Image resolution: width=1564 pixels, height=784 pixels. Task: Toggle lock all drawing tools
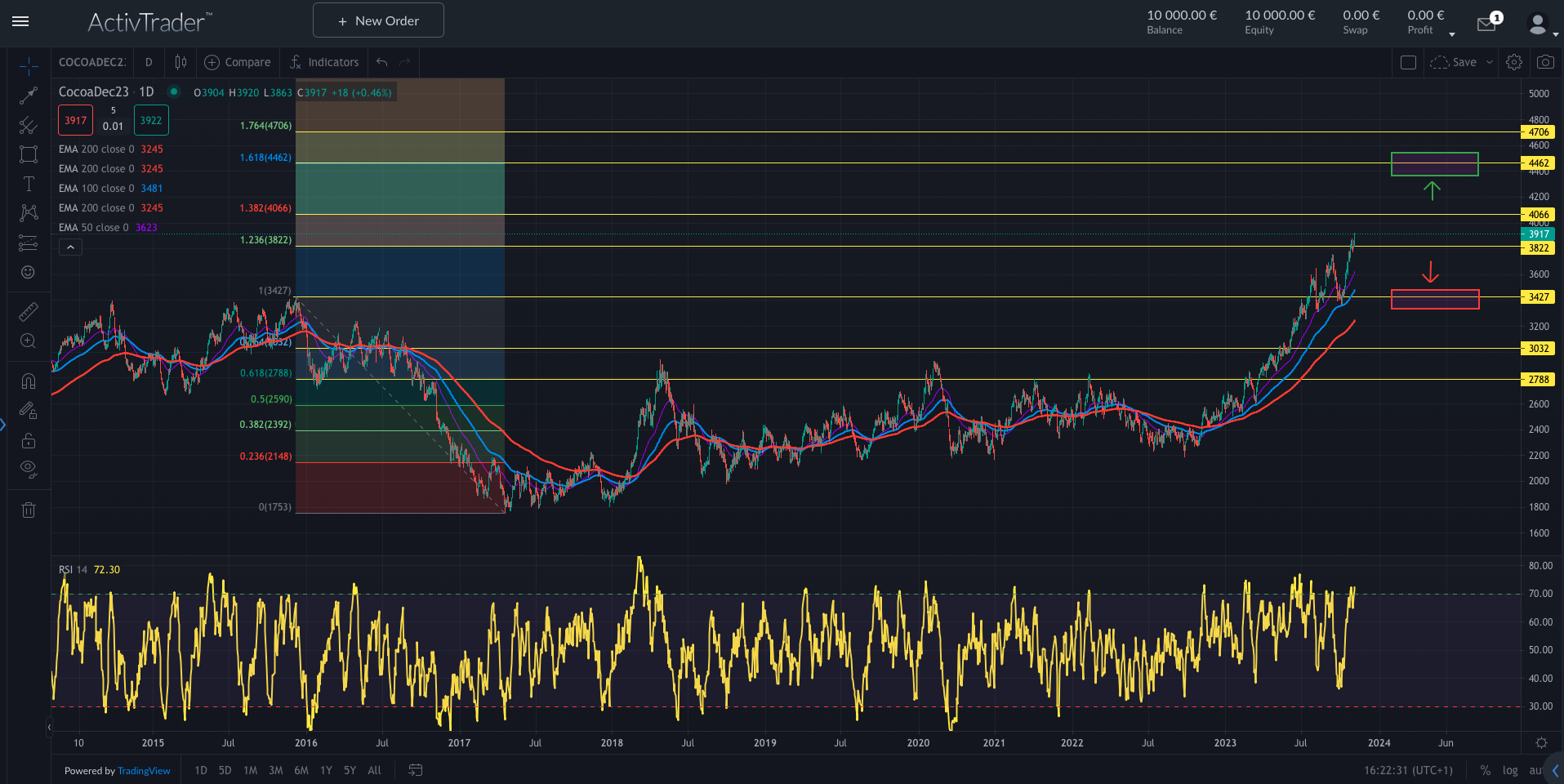coord(29,441)
